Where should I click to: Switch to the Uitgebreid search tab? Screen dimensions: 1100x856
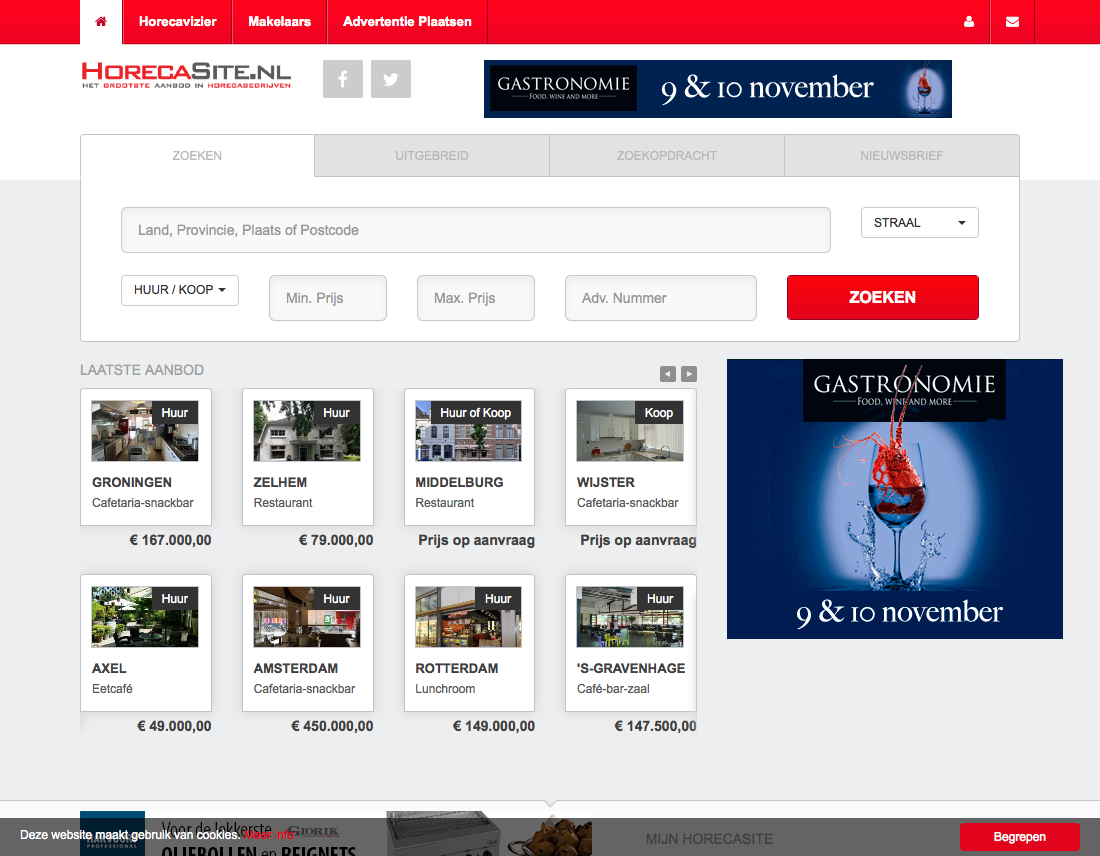coord(432,156)
